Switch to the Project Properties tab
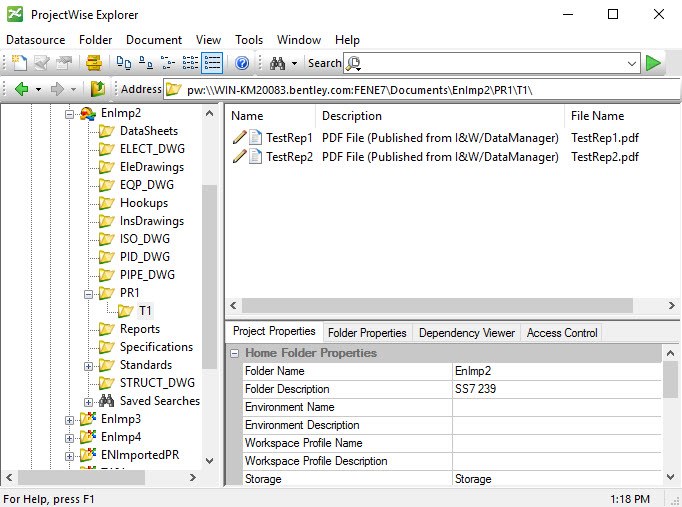 (x=274, y=331)
